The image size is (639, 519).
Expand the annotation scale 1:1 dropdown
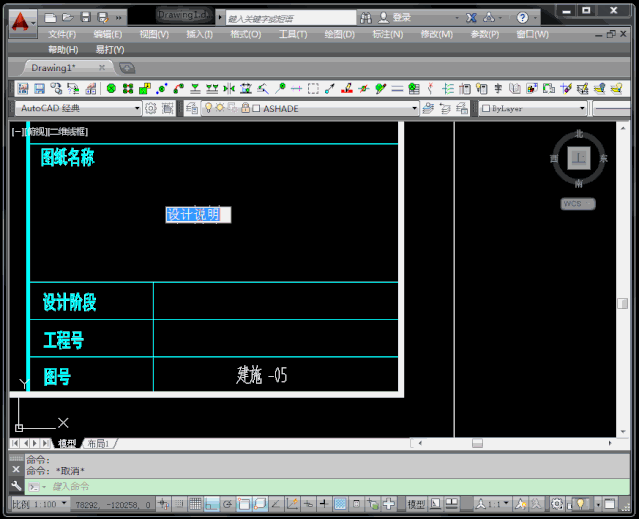(506, 504)
